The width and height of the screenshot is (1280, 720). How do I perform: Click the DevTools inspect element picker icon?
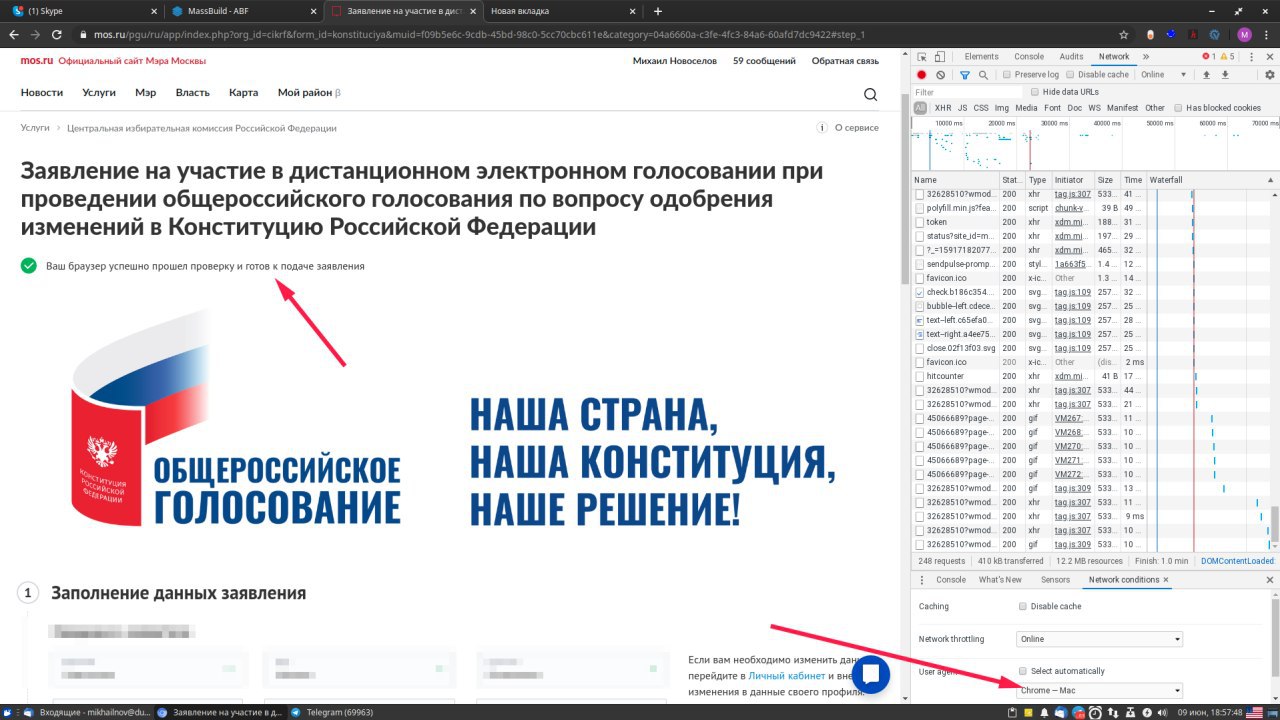point(922,57)
